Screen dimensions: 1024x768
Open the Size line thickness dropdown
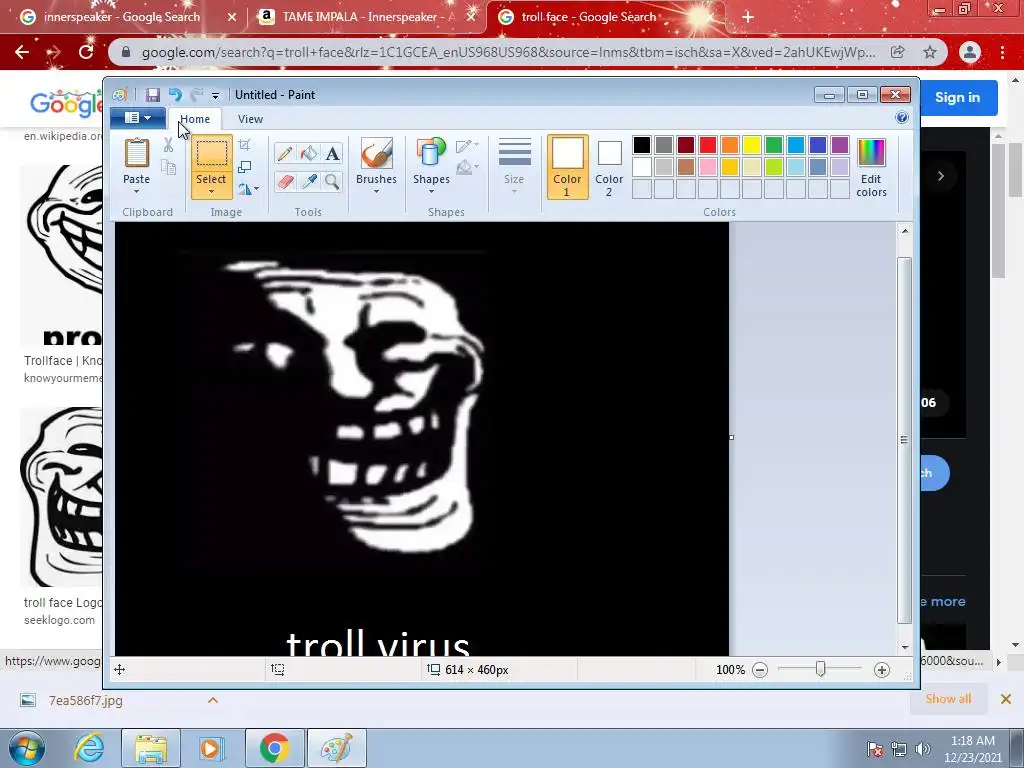(514, 167)
